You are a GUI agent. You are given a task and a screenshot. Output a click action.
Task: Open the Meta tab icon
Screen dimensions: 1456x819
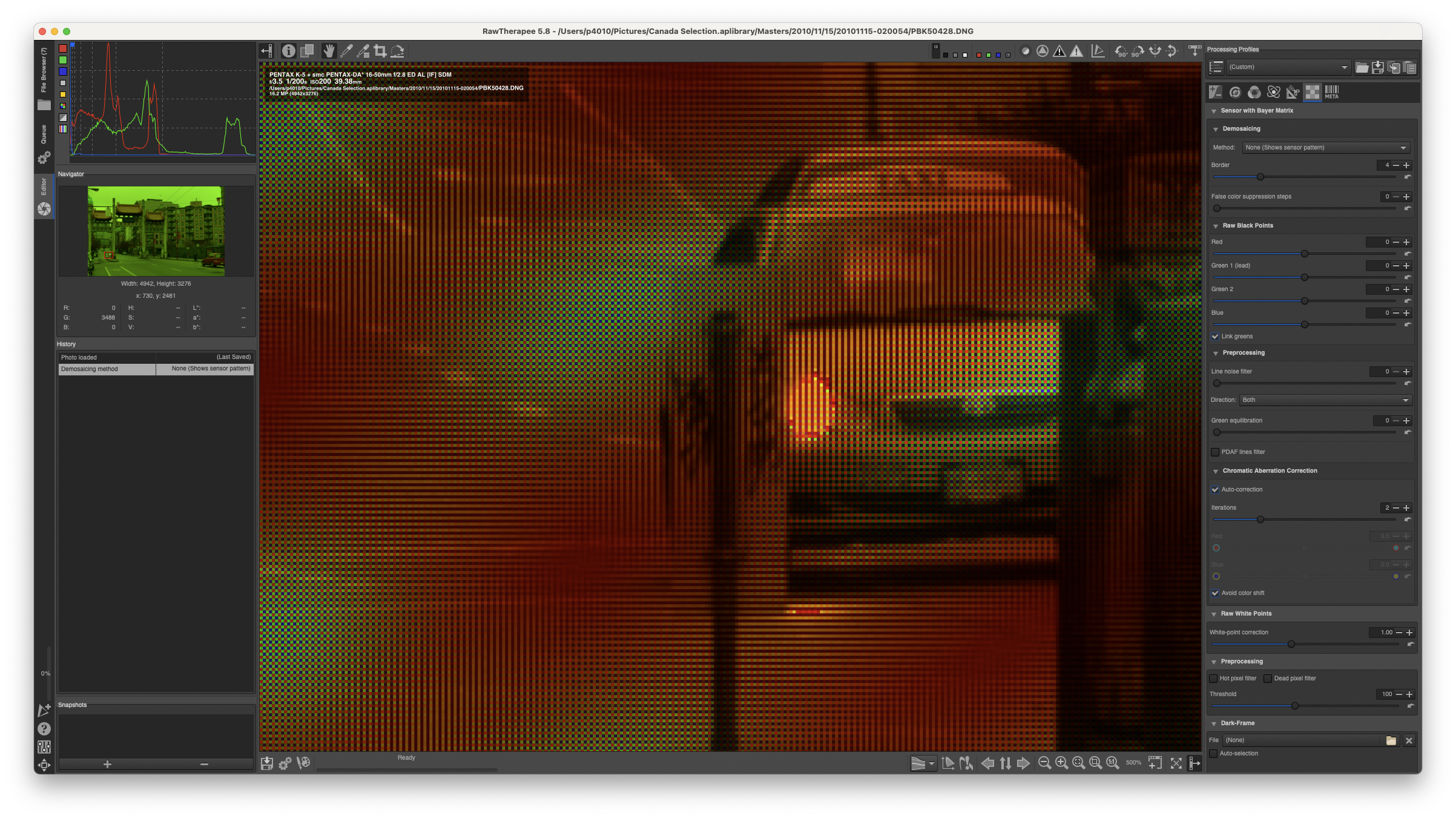coord(1331,92)
